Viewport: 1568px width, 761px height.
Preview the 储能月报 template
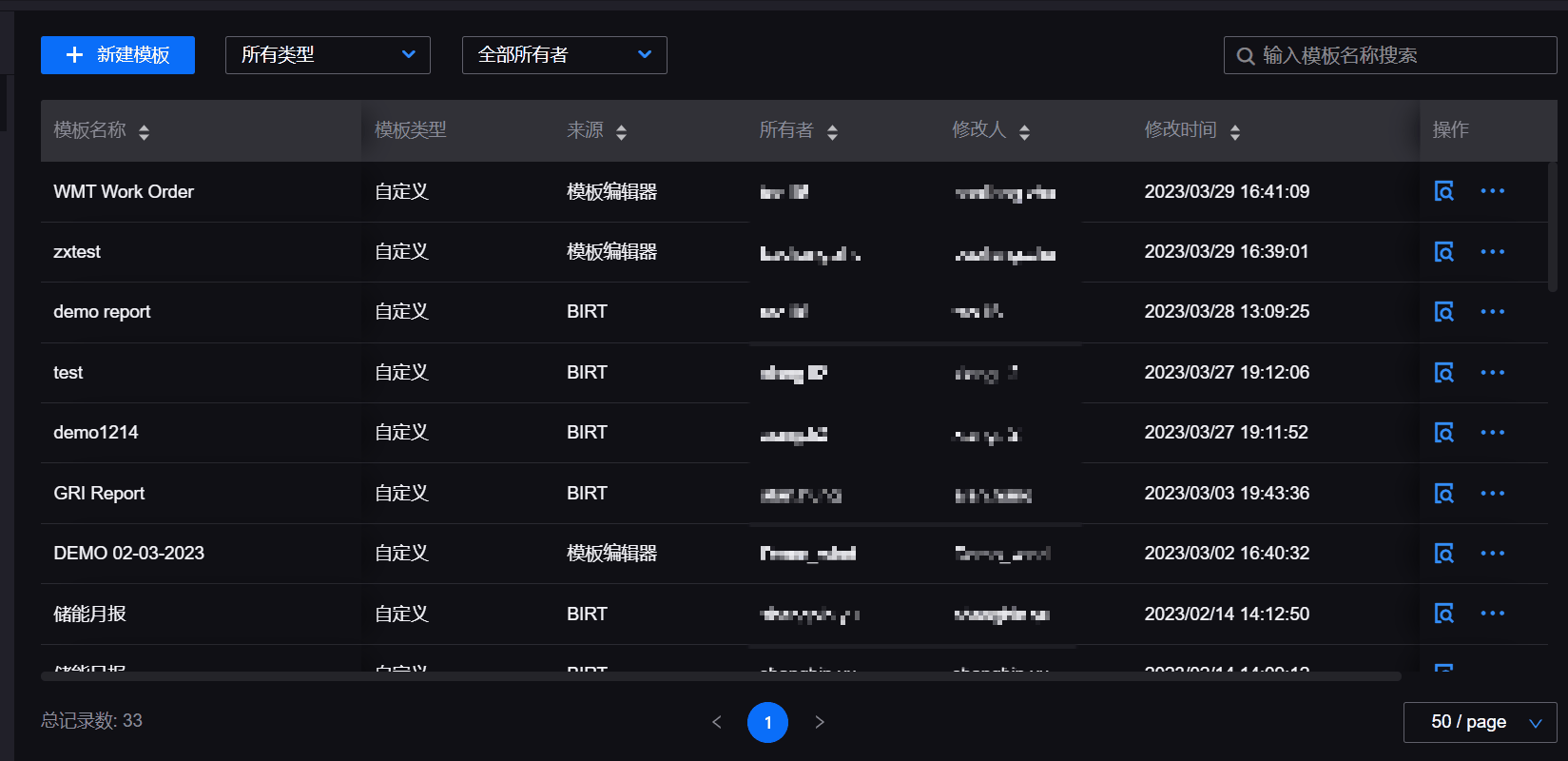(x=1443, y=614)
